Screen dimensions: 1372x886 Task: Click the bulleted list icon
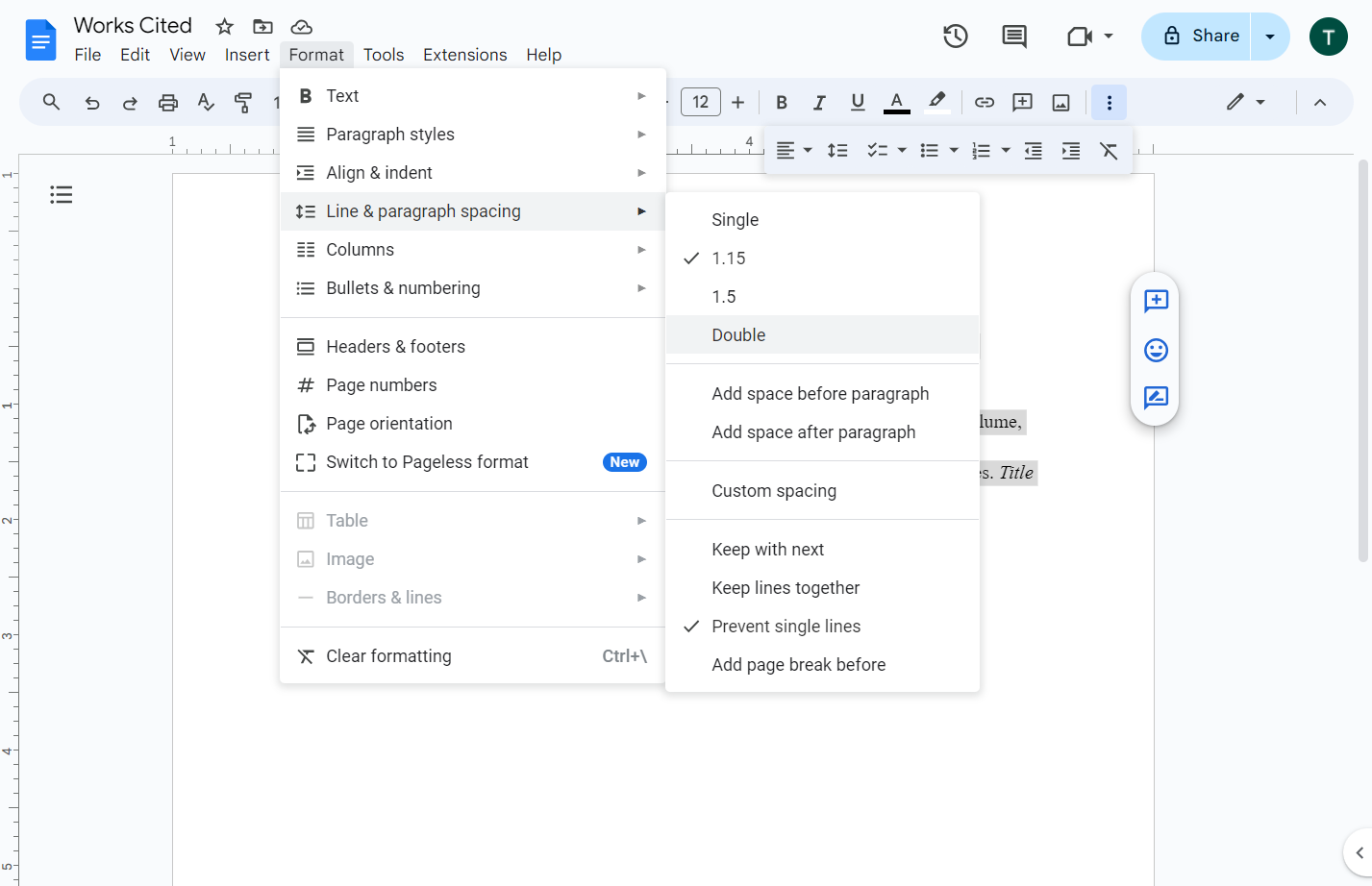(929, 150)
